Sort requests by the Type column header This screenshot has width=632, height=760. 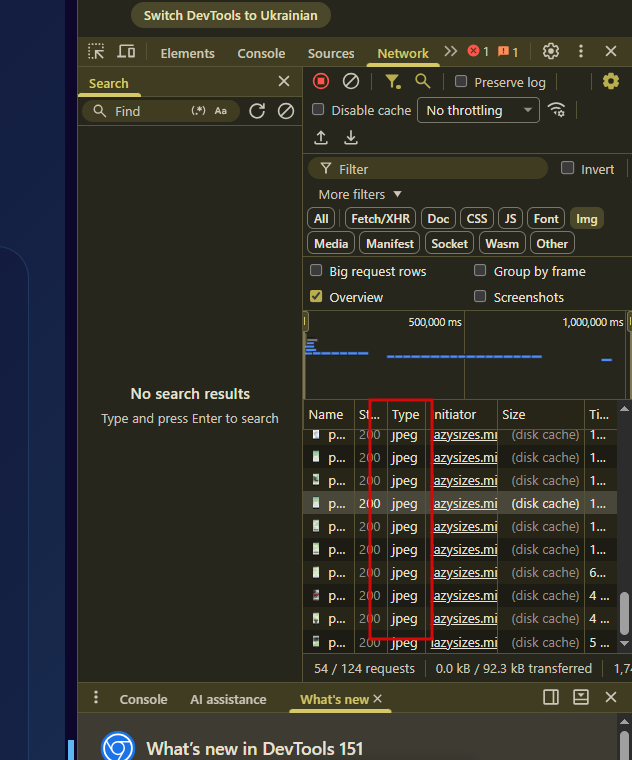tap(406, 414)
